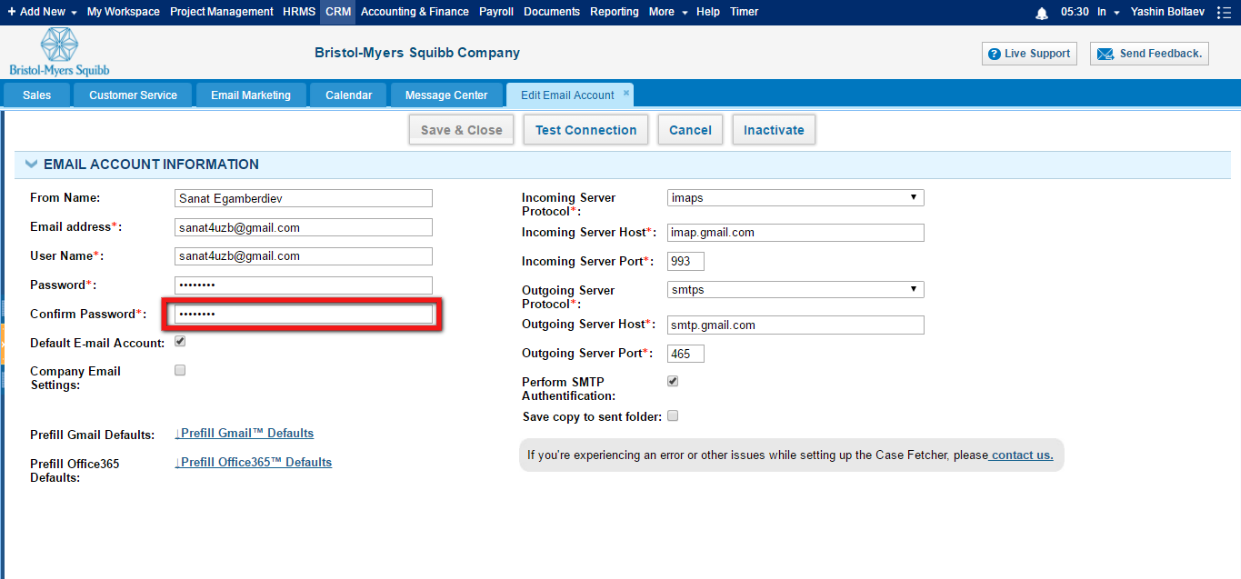This screenshot has width=1241, height=579.
Task: Click the From Name field
Action: click(x=303, y=198)
